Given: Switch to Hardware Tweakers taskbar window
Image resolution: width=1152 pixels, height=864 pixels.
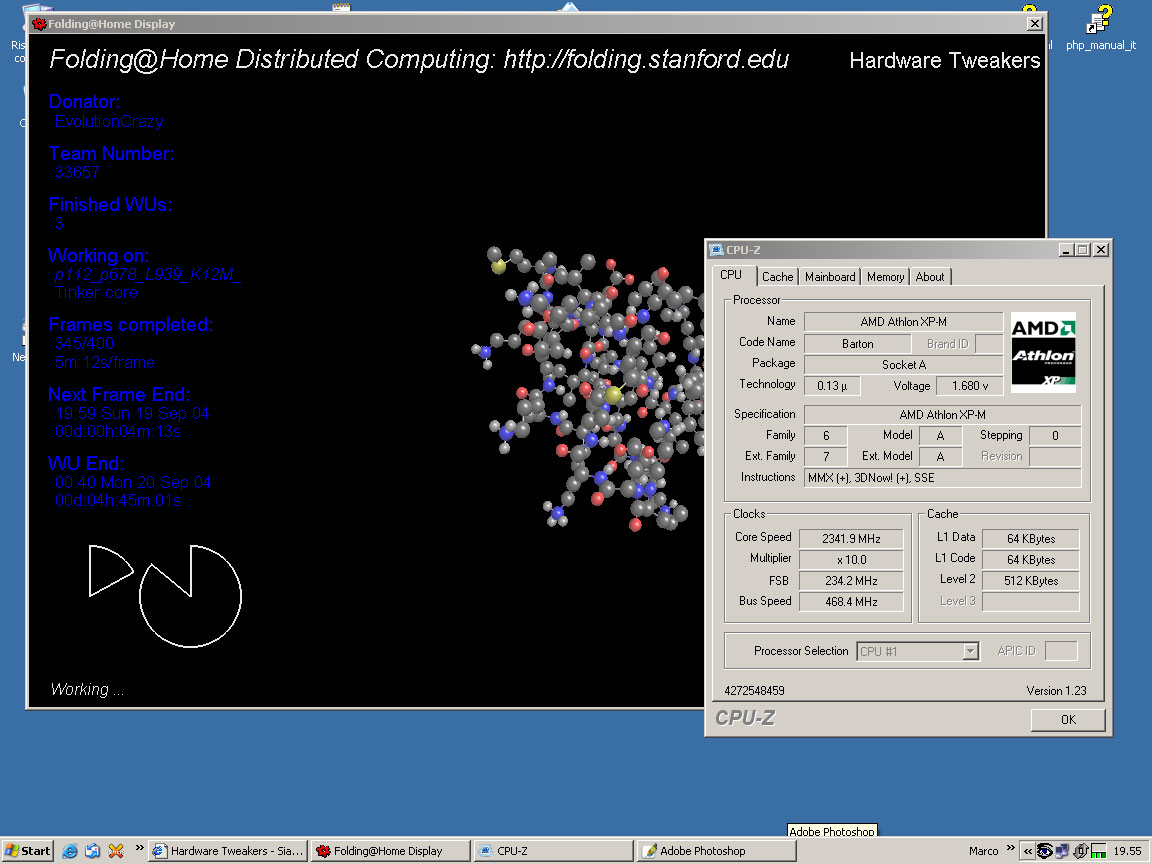Looking at the screenshot, I should 228,851.
